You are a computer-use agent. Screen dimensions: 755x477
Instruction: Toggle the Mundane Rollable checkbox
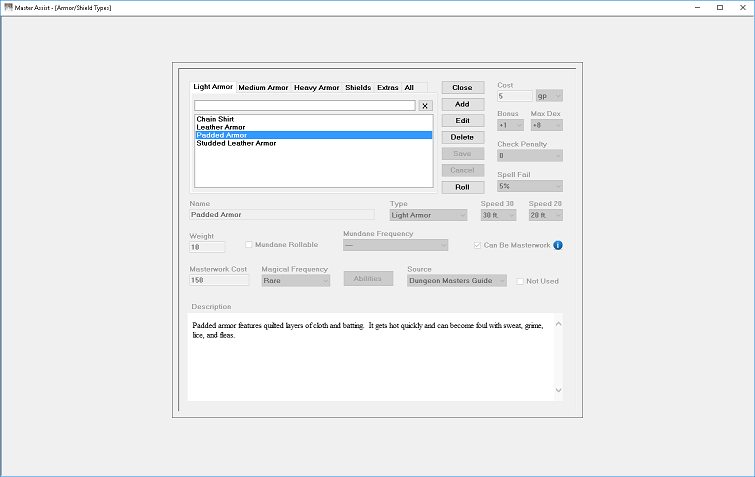pos(249,245)
